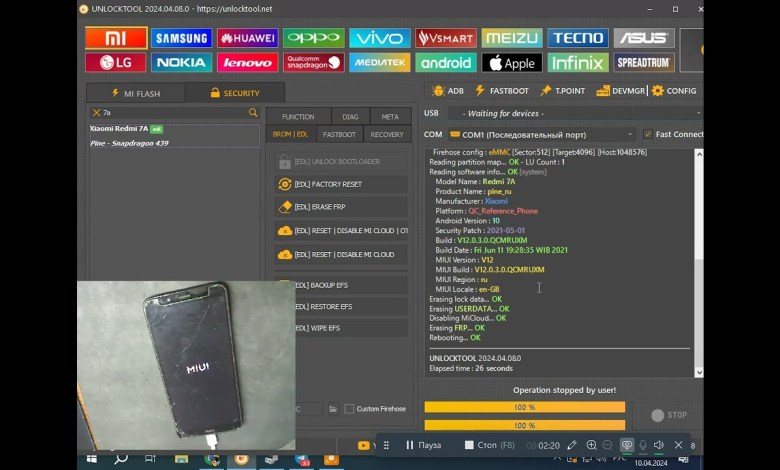
Task: Select the Apple brand icon
Action: (x=511, y=63)
